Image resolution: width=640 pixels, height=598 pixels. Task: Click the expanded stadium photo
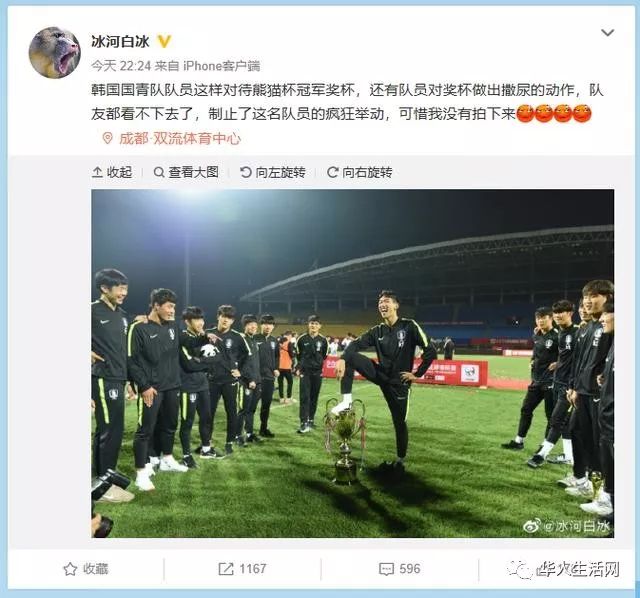click(x=353, y=363)
